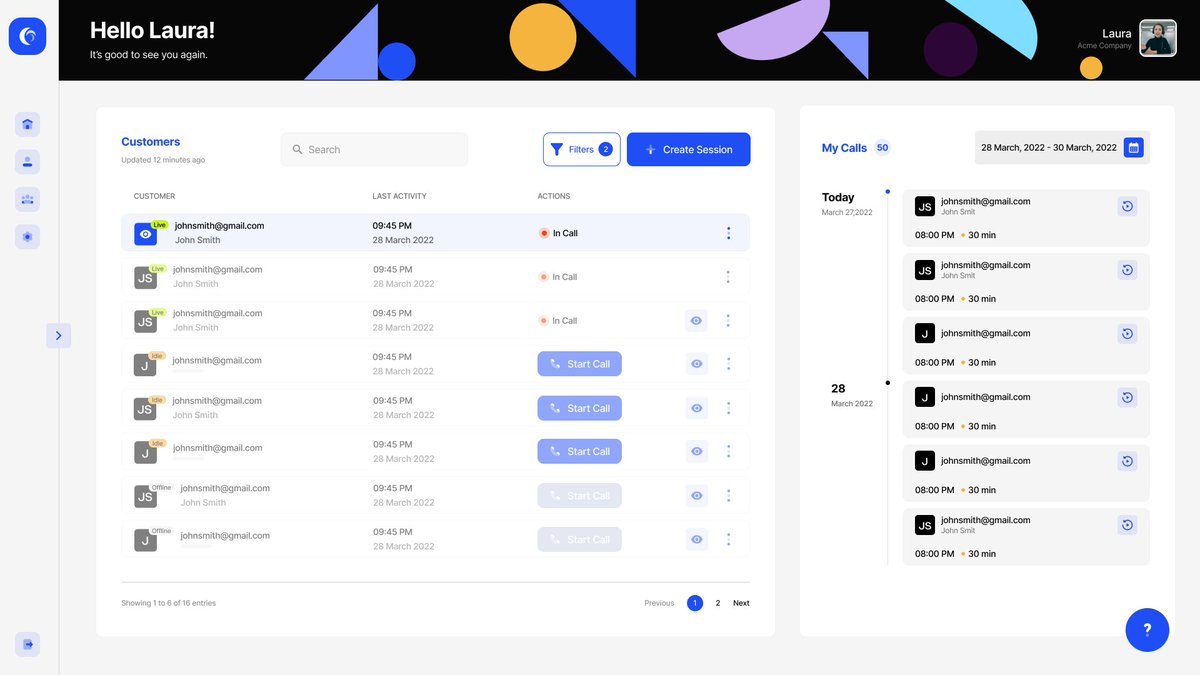
Task: Click J avatar of third Today call
Action: [925, 334]
